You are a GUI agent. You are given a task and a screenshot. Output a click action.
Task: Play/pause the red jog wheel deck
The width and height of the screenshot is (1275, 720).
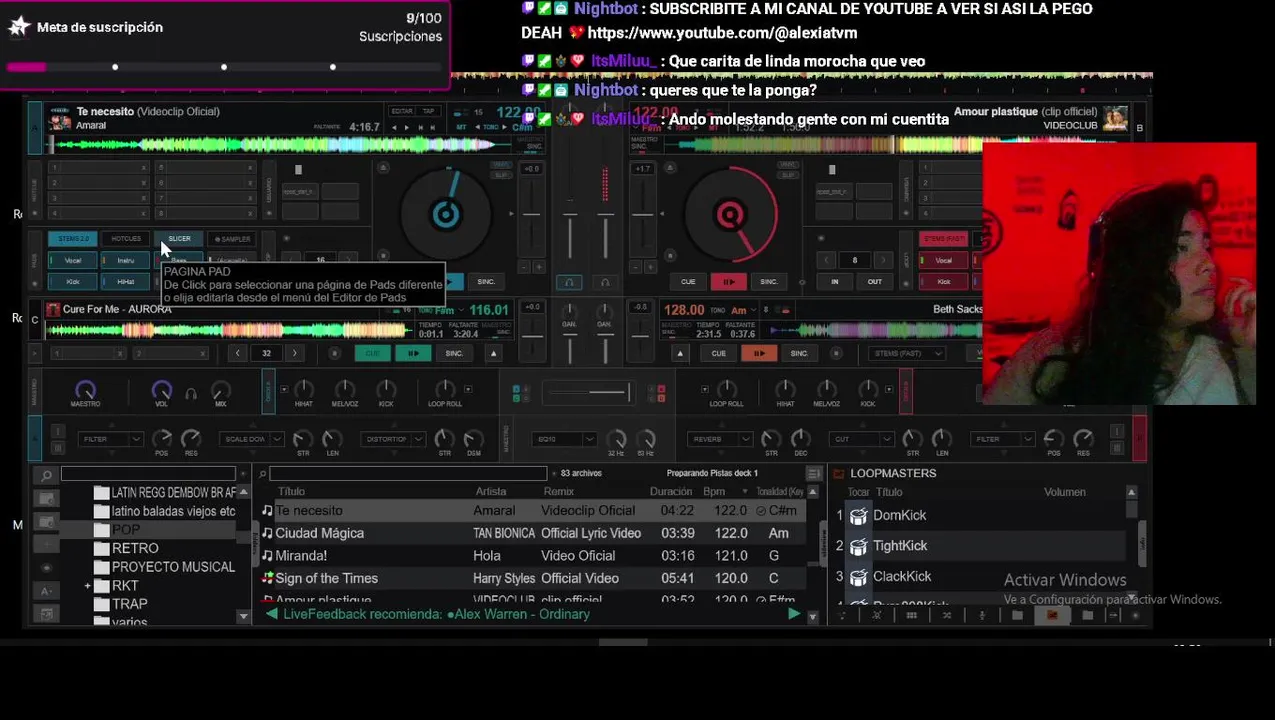coord(729,282)
